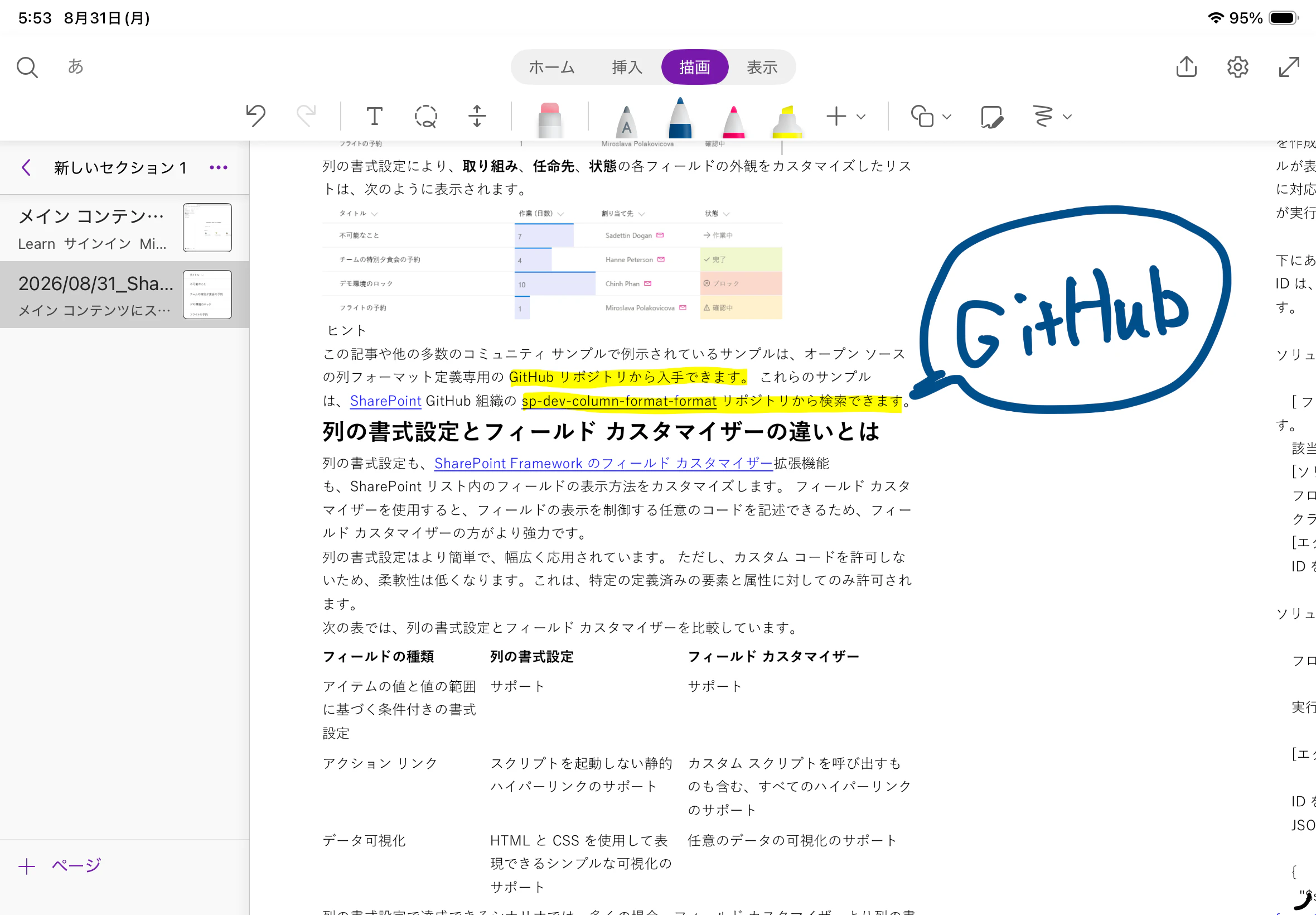Select the 描画 tab
Screen dimensions: 1316x915
click(x=694, y=67)
